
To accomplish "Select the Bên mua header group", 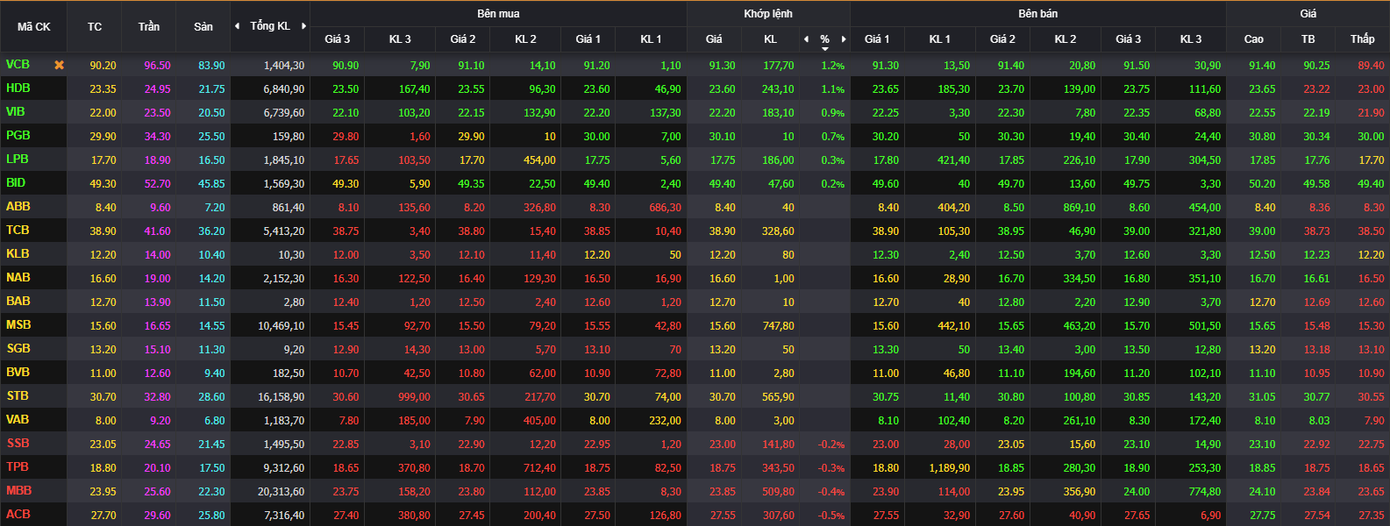I will click(x=498, y=14).
